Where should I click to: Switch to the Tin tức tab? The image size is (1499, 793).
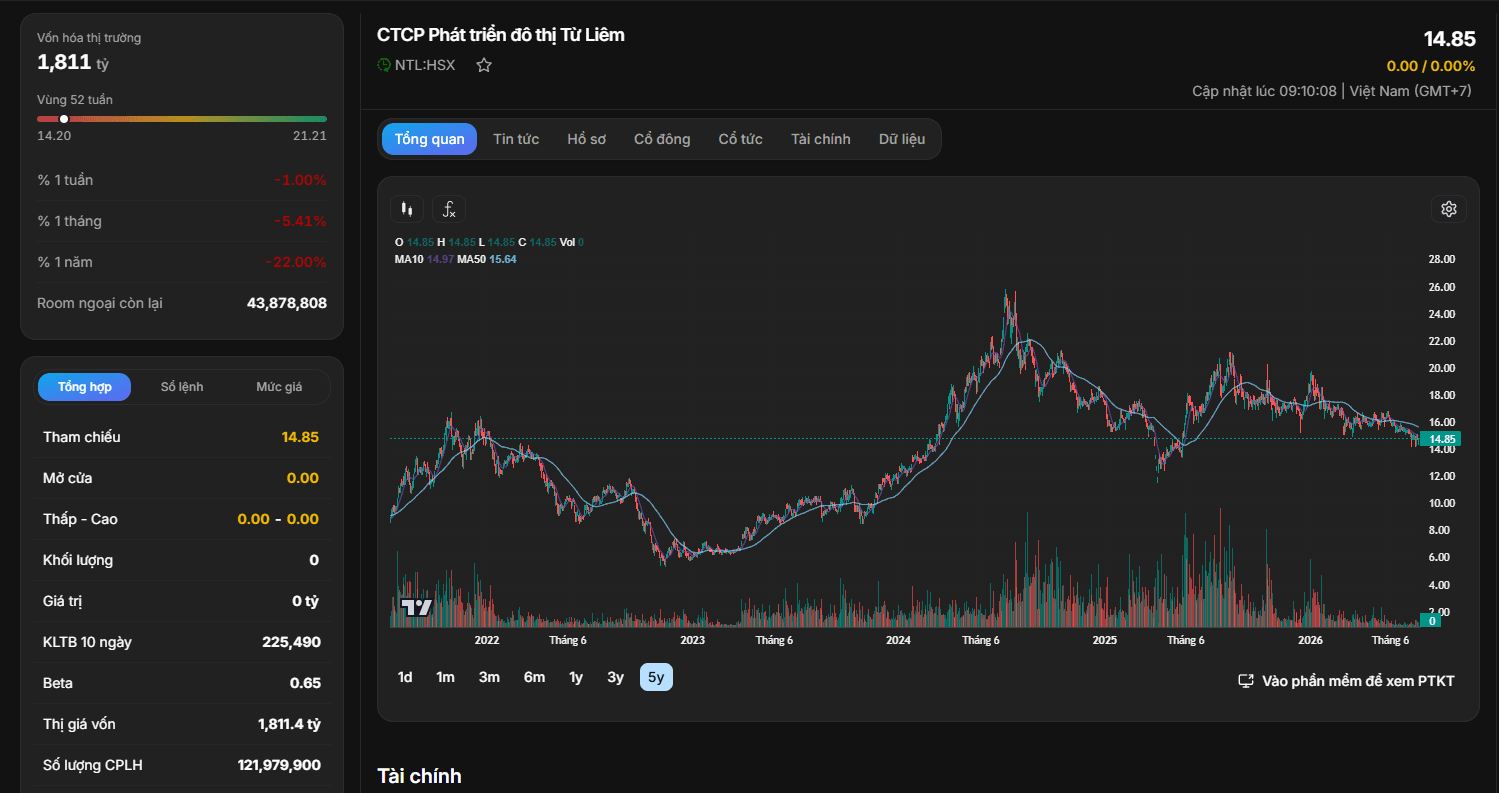pos(516,139)
